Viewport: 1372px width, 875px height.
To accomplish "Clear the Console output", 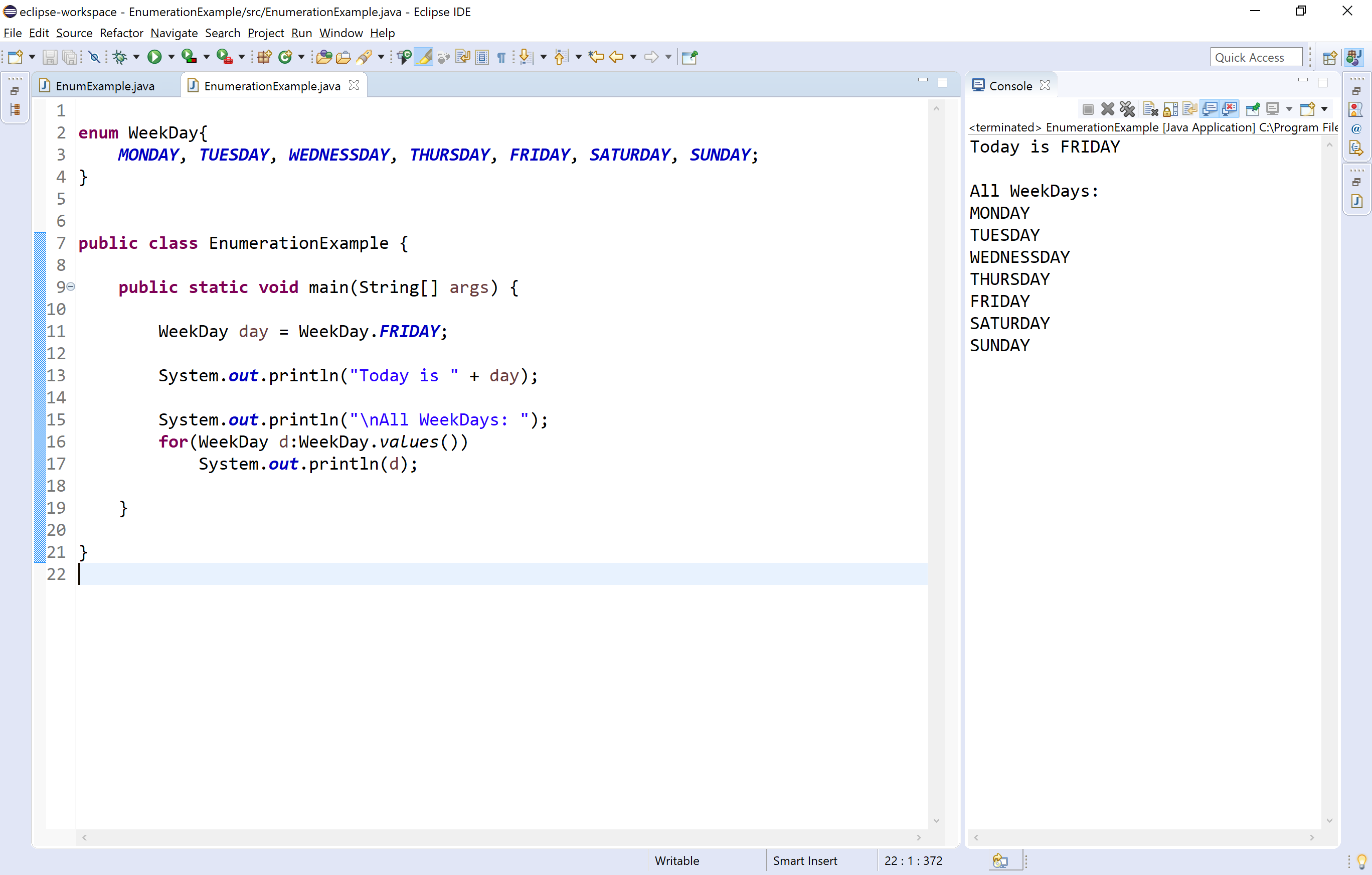I will (1150, 108).
